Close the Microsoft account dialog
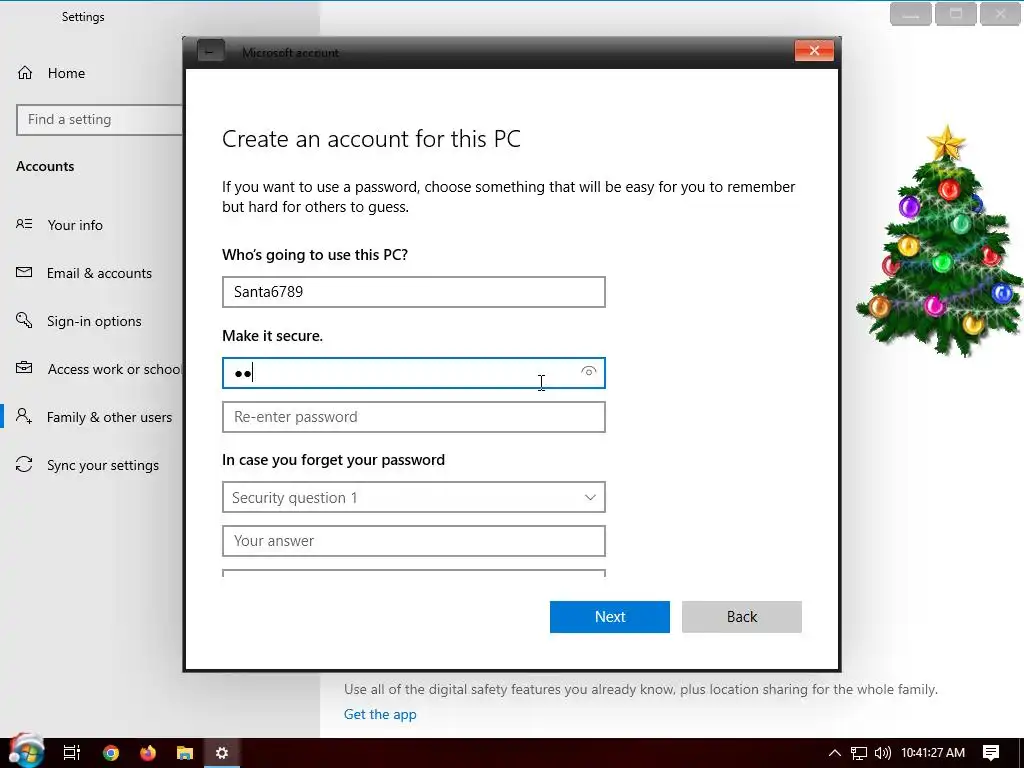Screen dimensions: 1024x768 point(814,51)
